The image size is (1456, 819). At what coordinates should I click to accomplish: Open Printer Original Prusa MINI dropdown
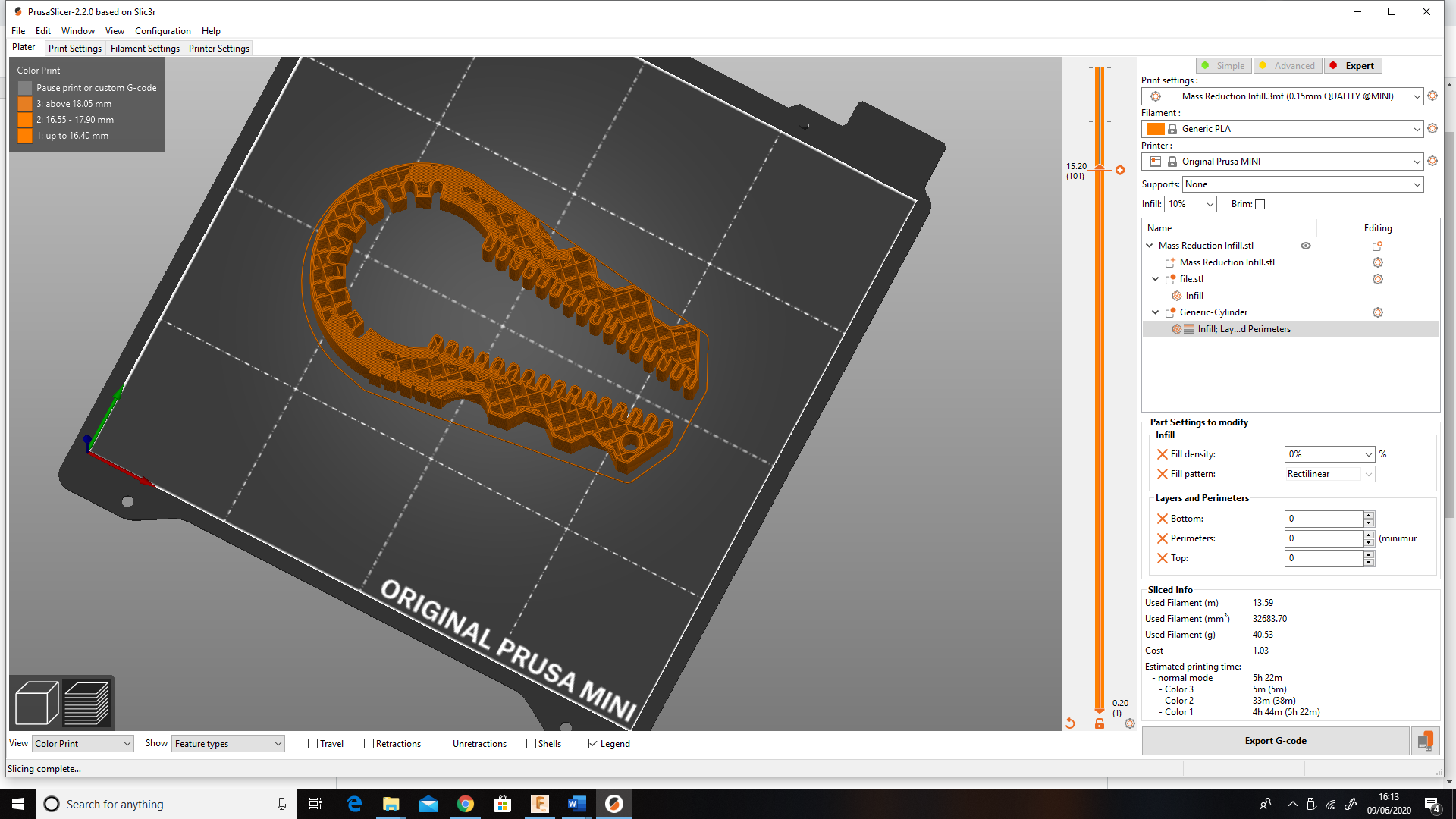tap(1282, 162)
